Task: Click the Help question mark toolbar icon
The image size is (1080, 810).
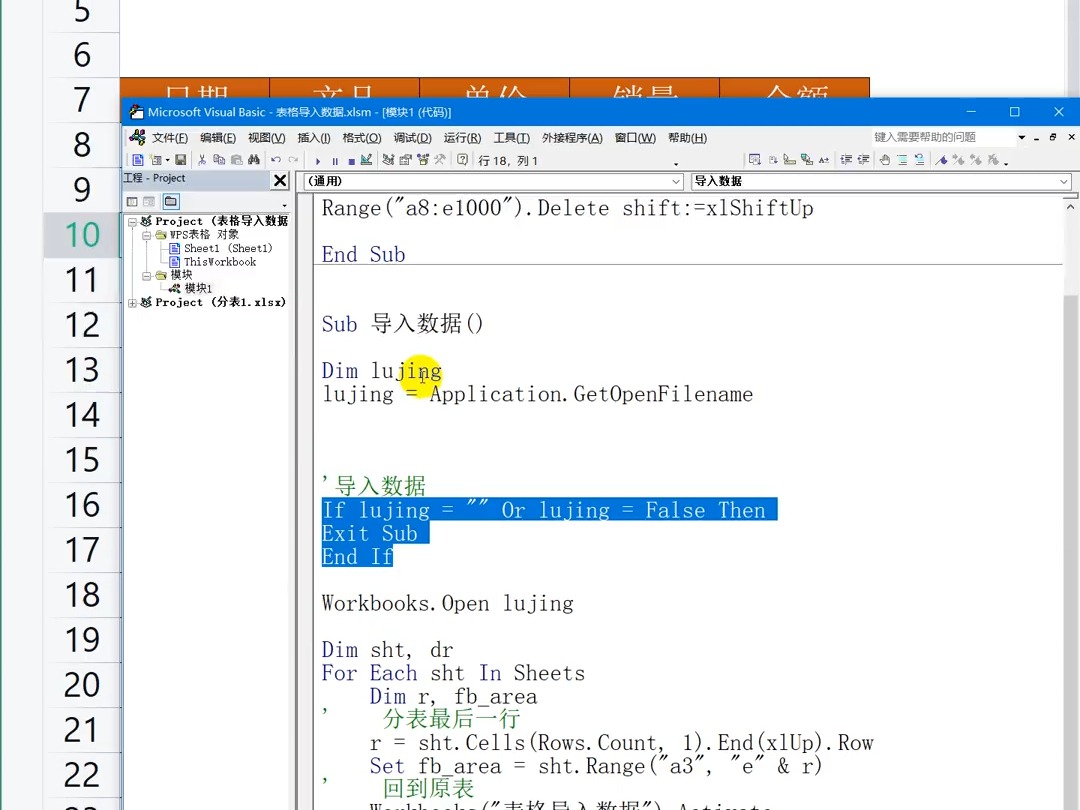Action: [x=463, y=160]
